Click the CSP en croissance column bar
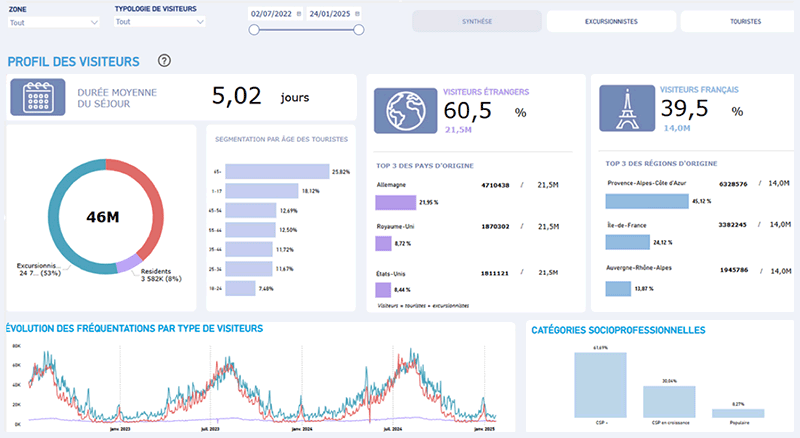The width and height of the screenshot is (800, 438). 669,402
